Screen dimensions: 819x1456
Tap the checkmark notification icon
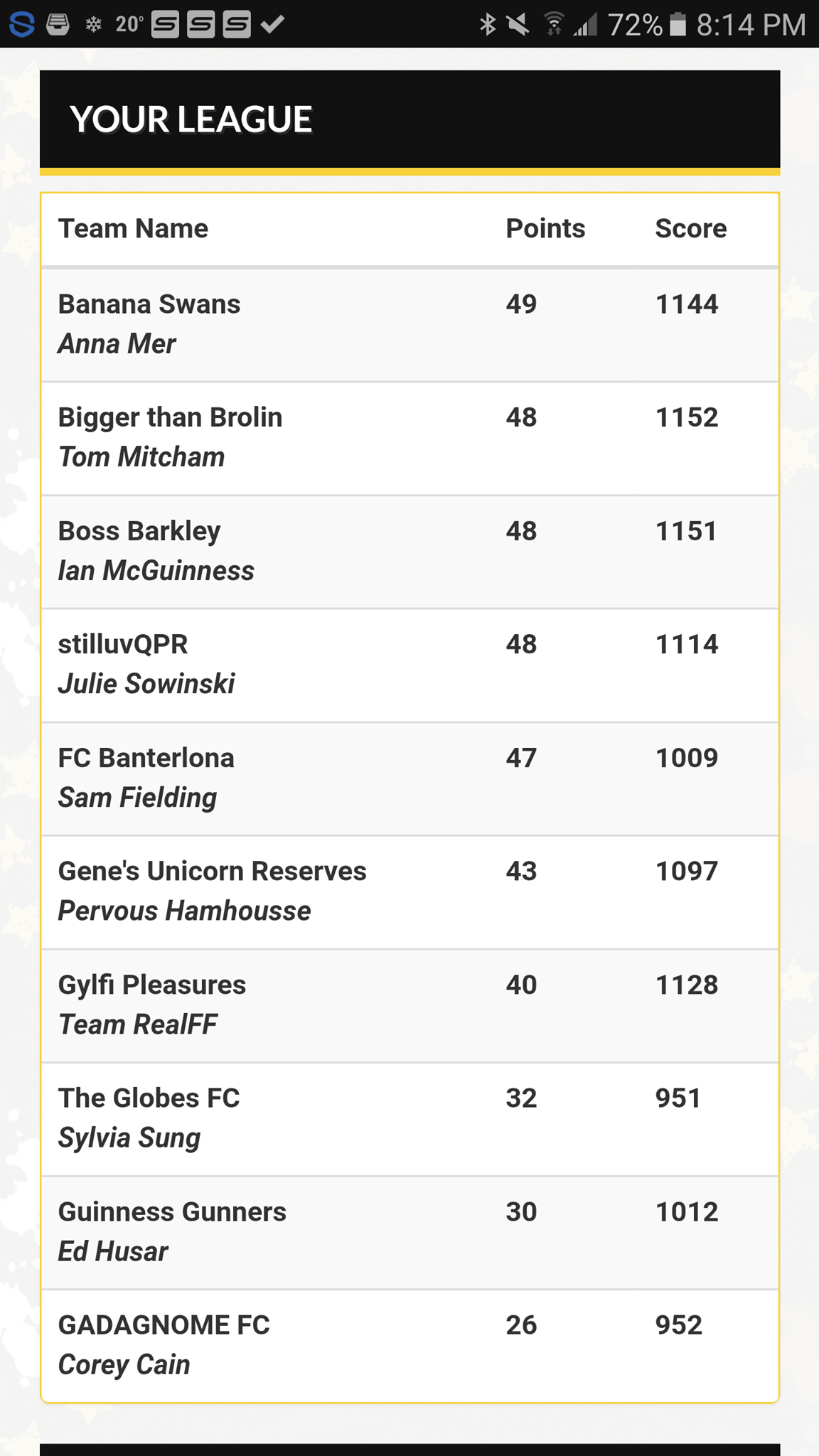point(272,25)
